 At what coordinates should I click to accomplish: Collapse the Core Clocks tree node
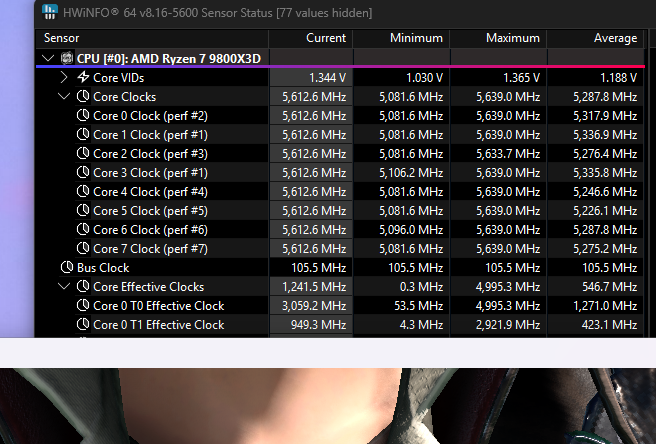pyautogui.click(x=65, y=97)
